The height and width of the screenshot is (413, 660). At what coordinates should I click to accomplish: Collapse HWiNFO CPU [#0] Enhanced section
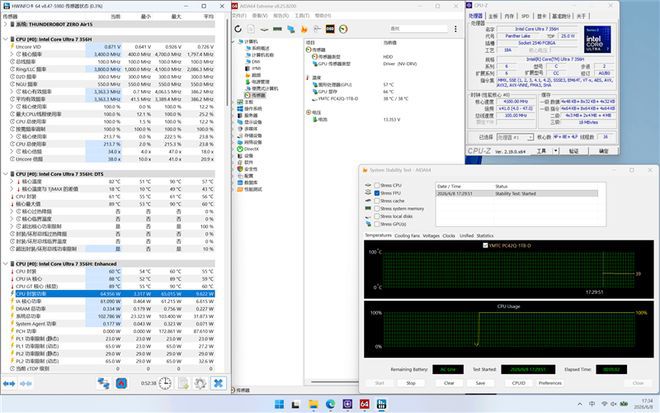(x=5, y=264)
